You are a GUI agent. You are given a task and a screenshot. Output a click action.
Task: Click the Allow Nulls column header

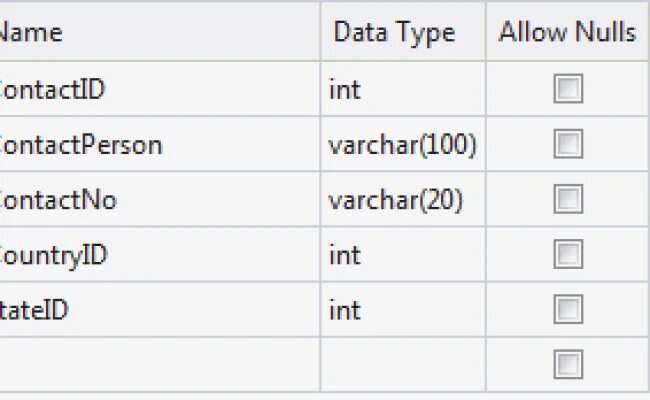pos(568,32)
